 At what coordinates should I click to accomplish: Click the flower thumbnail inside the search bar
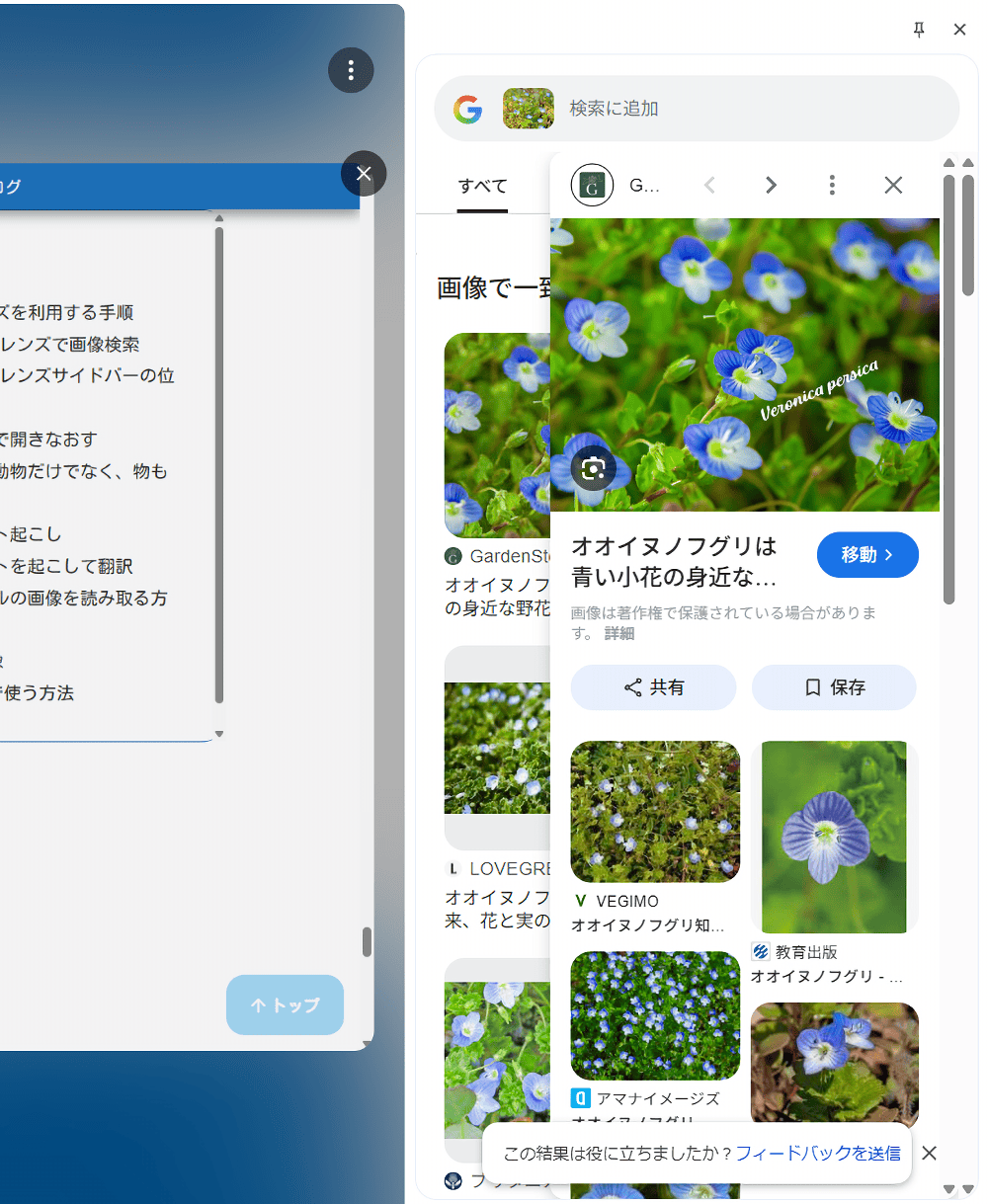point(529,110)
